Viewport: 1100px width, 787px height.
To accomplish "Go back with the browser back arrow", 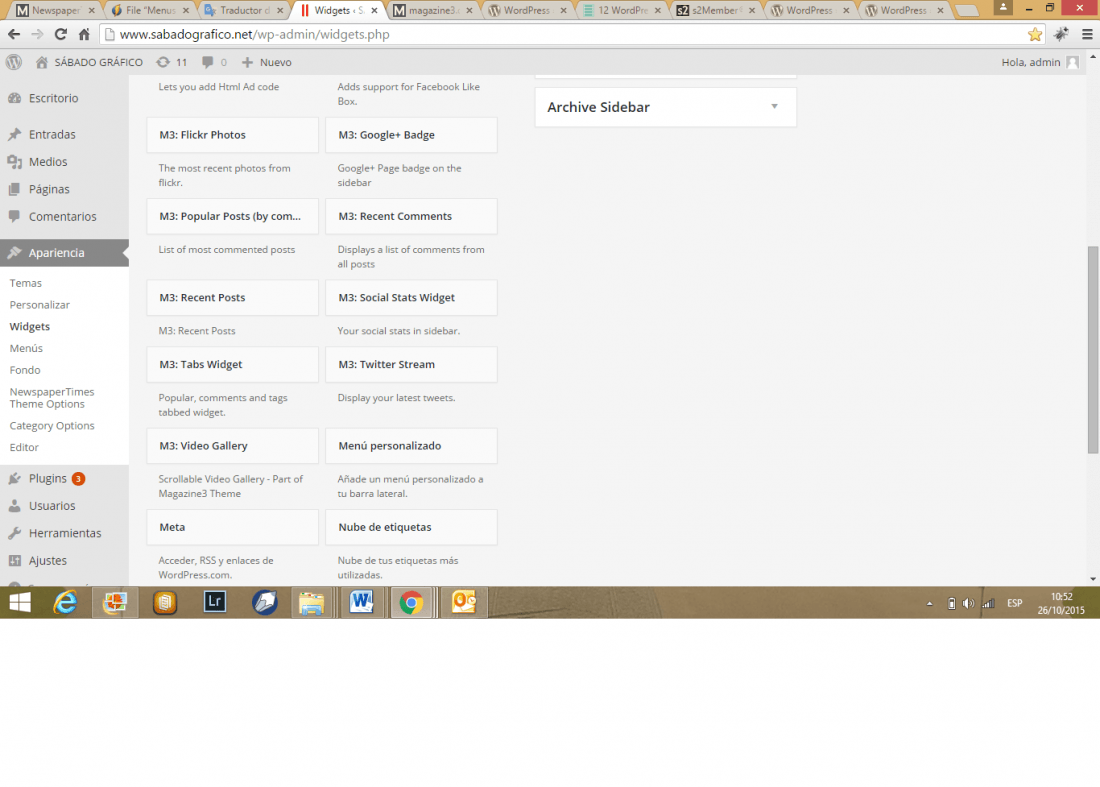I will (x=14, y=34).
